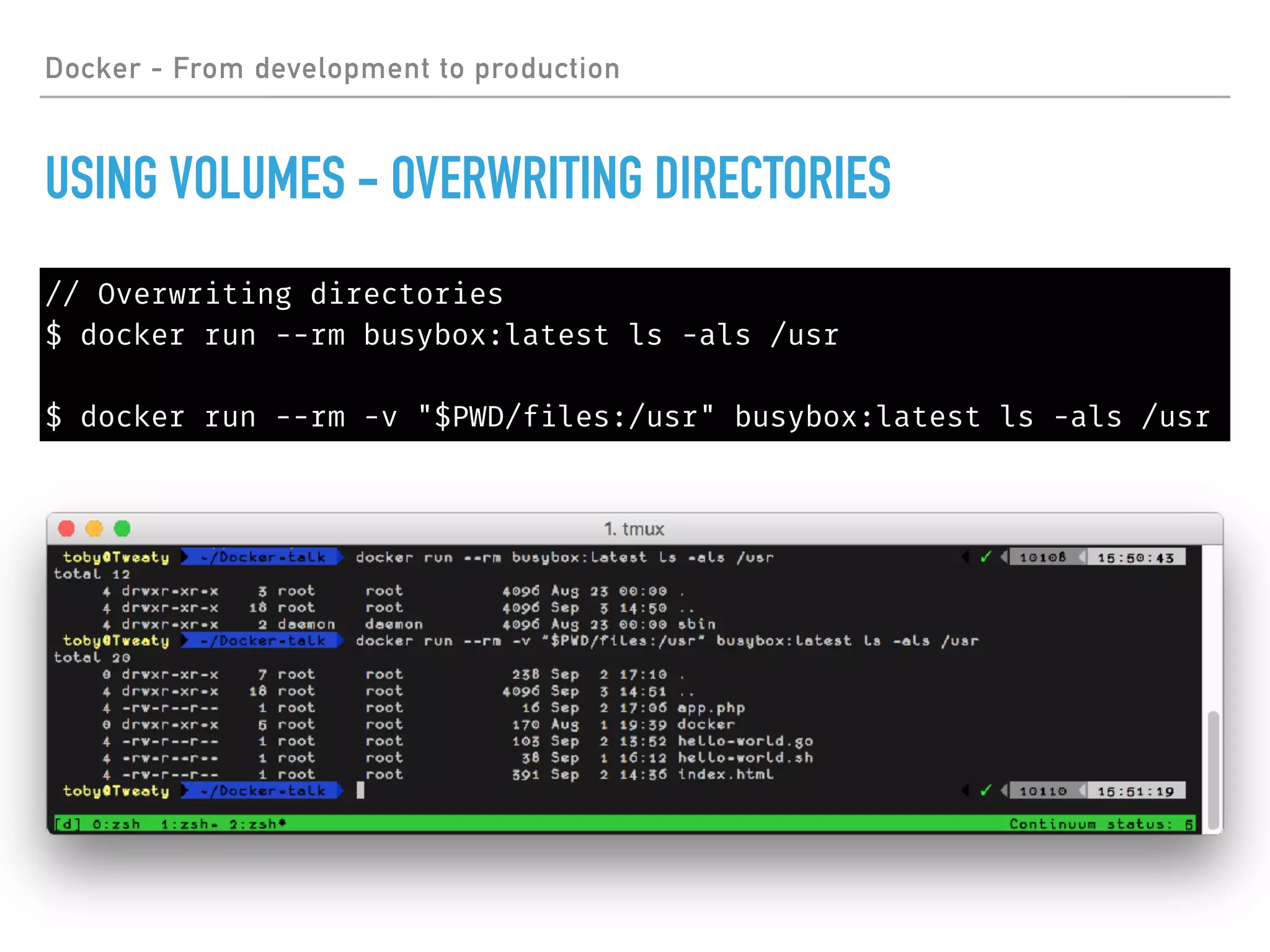Click the sbin directory entry
1270x952 pixels.
696,624
